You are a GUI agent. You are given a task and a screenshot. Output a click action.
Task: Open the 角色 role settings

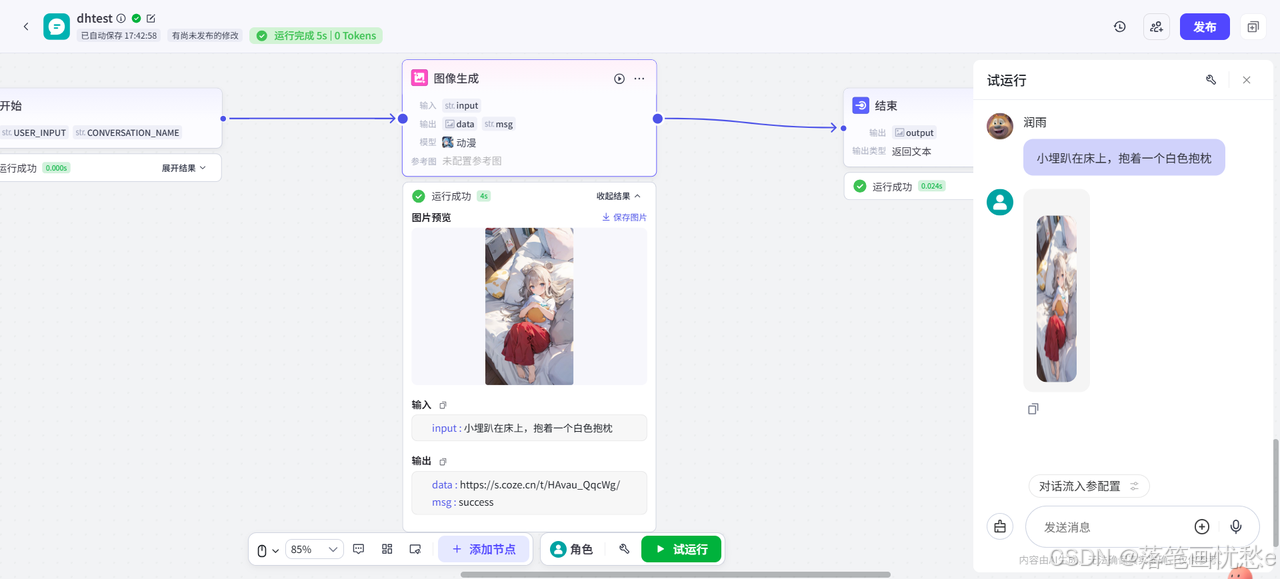pos(572,549)
